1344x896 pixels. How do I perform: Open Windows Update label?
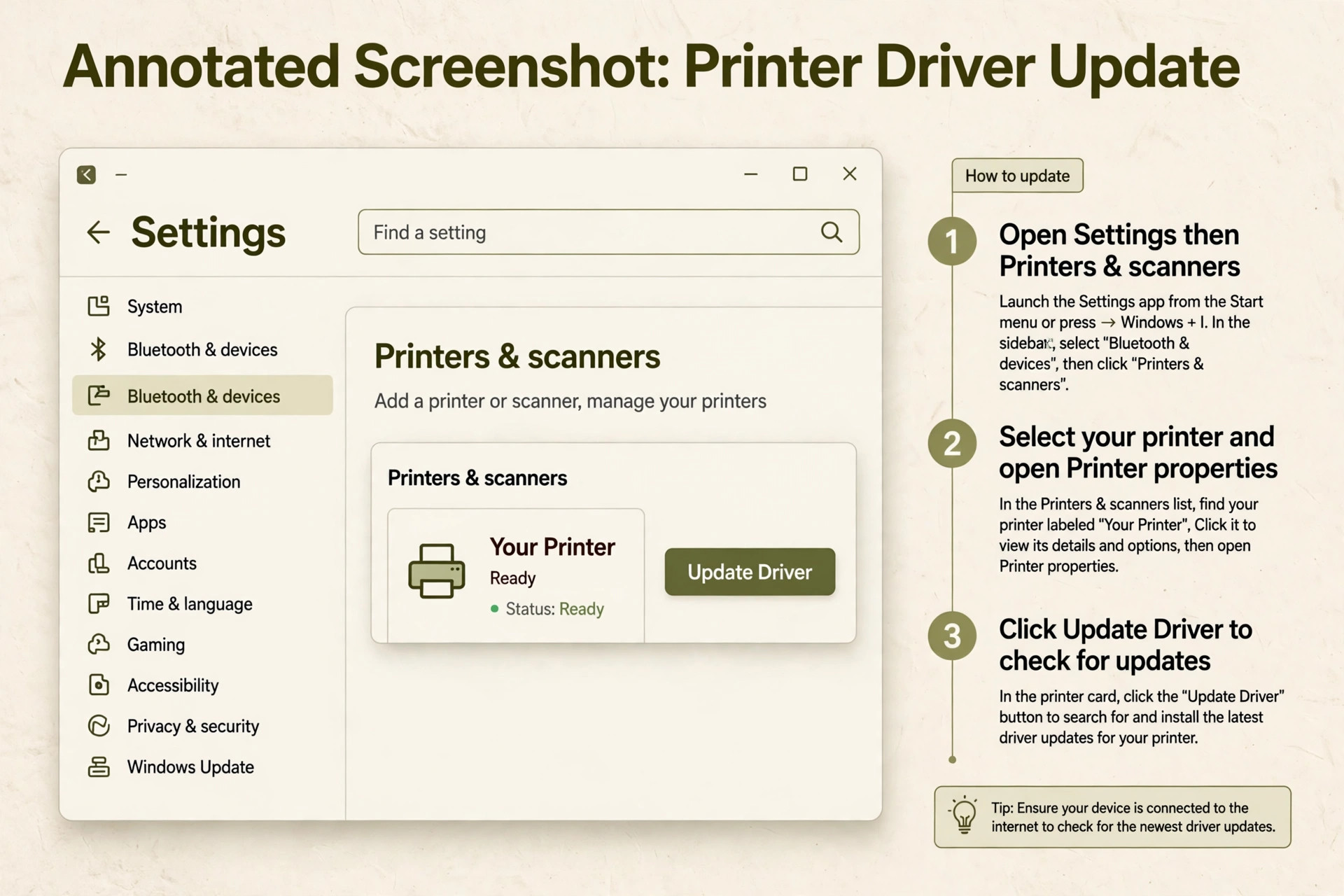coord(190,767)
